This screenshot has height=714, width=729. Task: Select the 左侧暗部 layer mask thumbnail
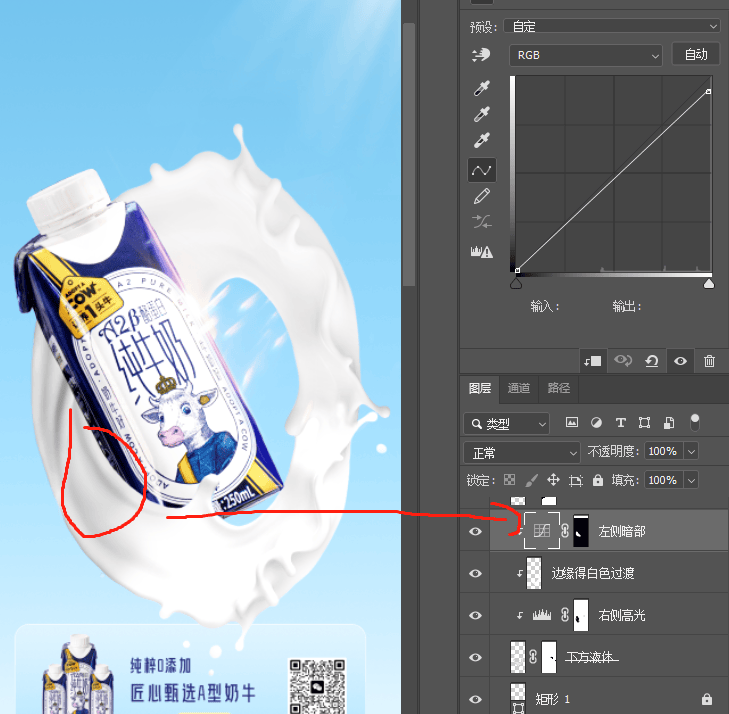[581, 530]
